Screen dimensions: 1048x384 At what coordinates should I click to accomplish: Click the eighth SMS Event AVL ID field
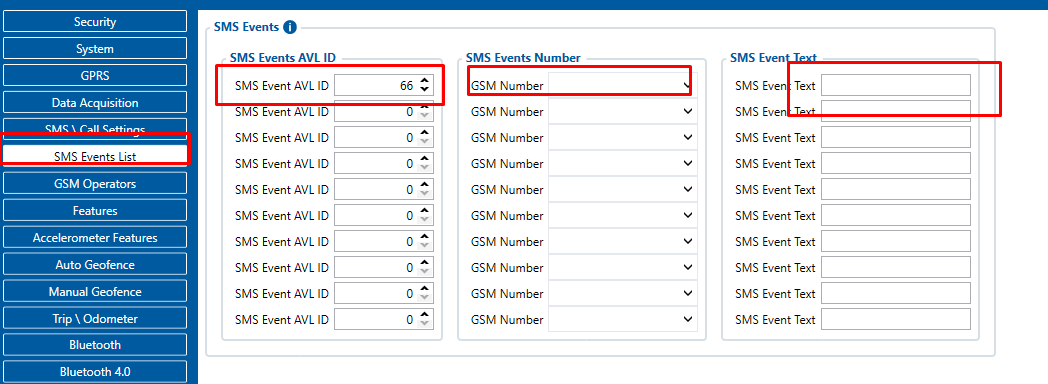click(384, 268)
